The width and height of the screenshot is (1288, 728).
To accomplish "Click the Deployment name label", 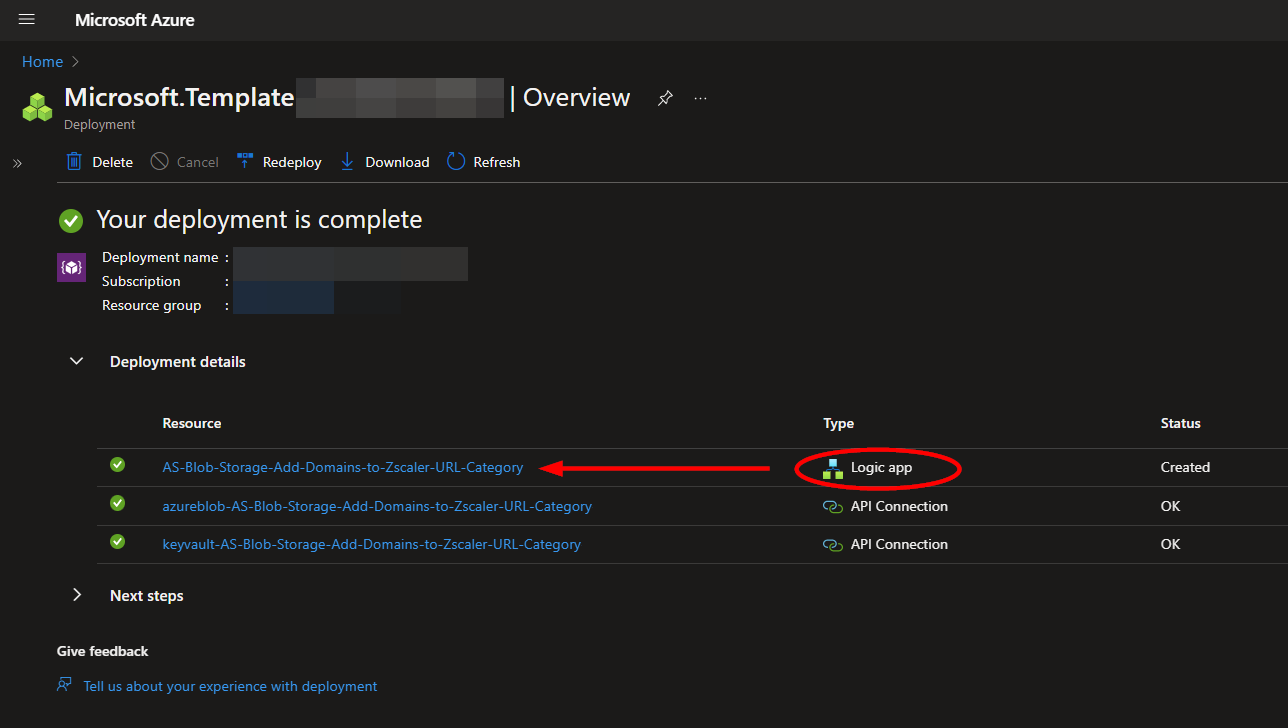I will (160, 257).
